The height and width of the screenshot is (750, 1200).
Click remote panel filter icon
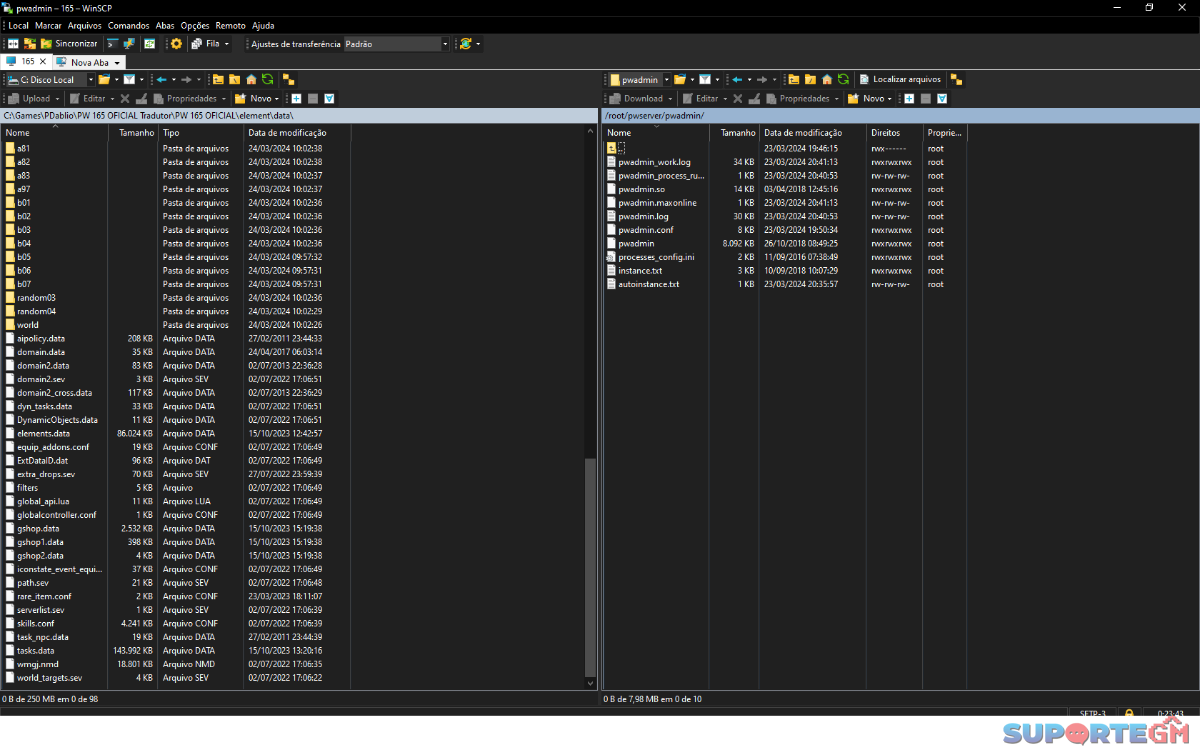pos(705,80)
